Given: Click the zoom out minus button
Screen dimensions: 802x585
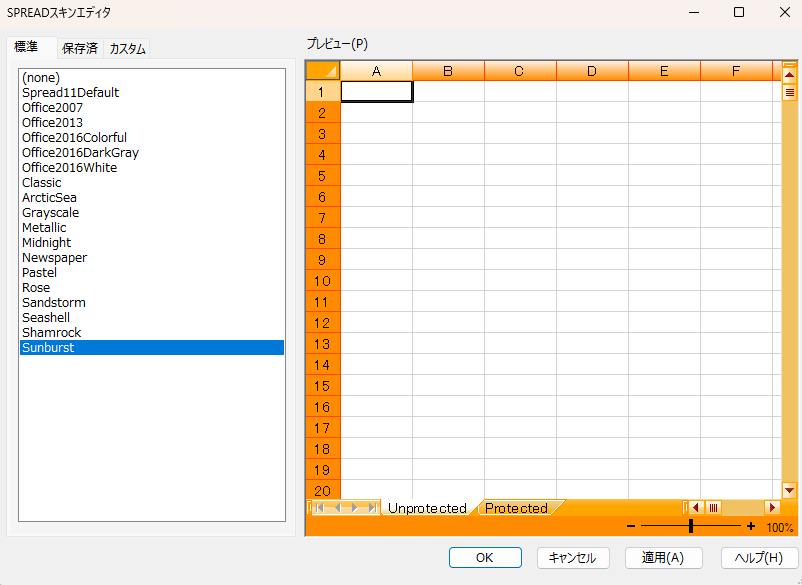Looking at the screenshot, I should [x=631, y=526].
